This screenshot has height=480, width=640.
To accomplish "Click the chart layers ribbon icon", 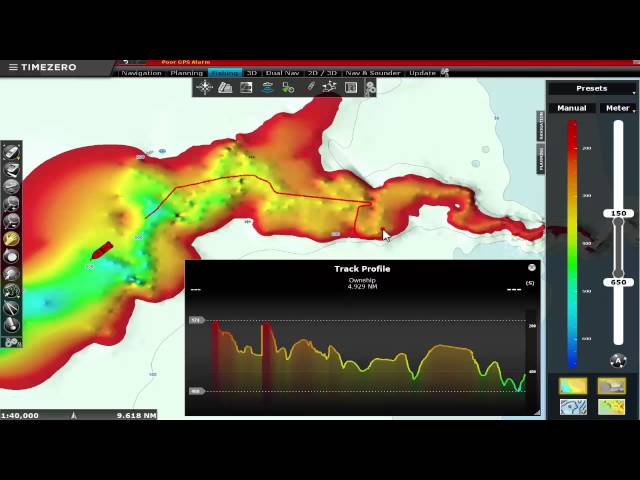I will click(x=225, y=88).
